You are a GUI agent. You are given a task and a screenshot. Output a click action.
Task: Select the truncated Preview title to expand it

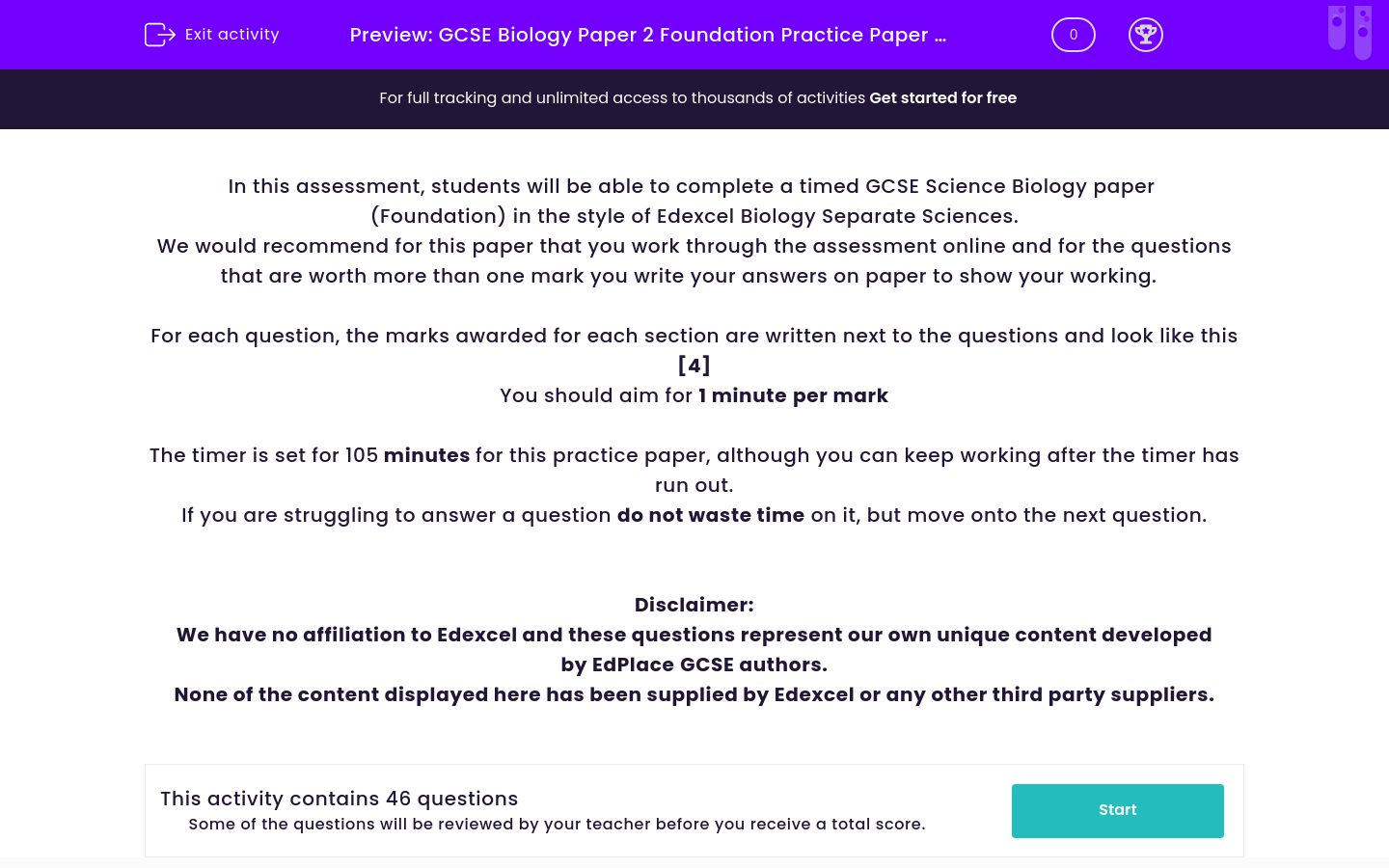[646, 35]
